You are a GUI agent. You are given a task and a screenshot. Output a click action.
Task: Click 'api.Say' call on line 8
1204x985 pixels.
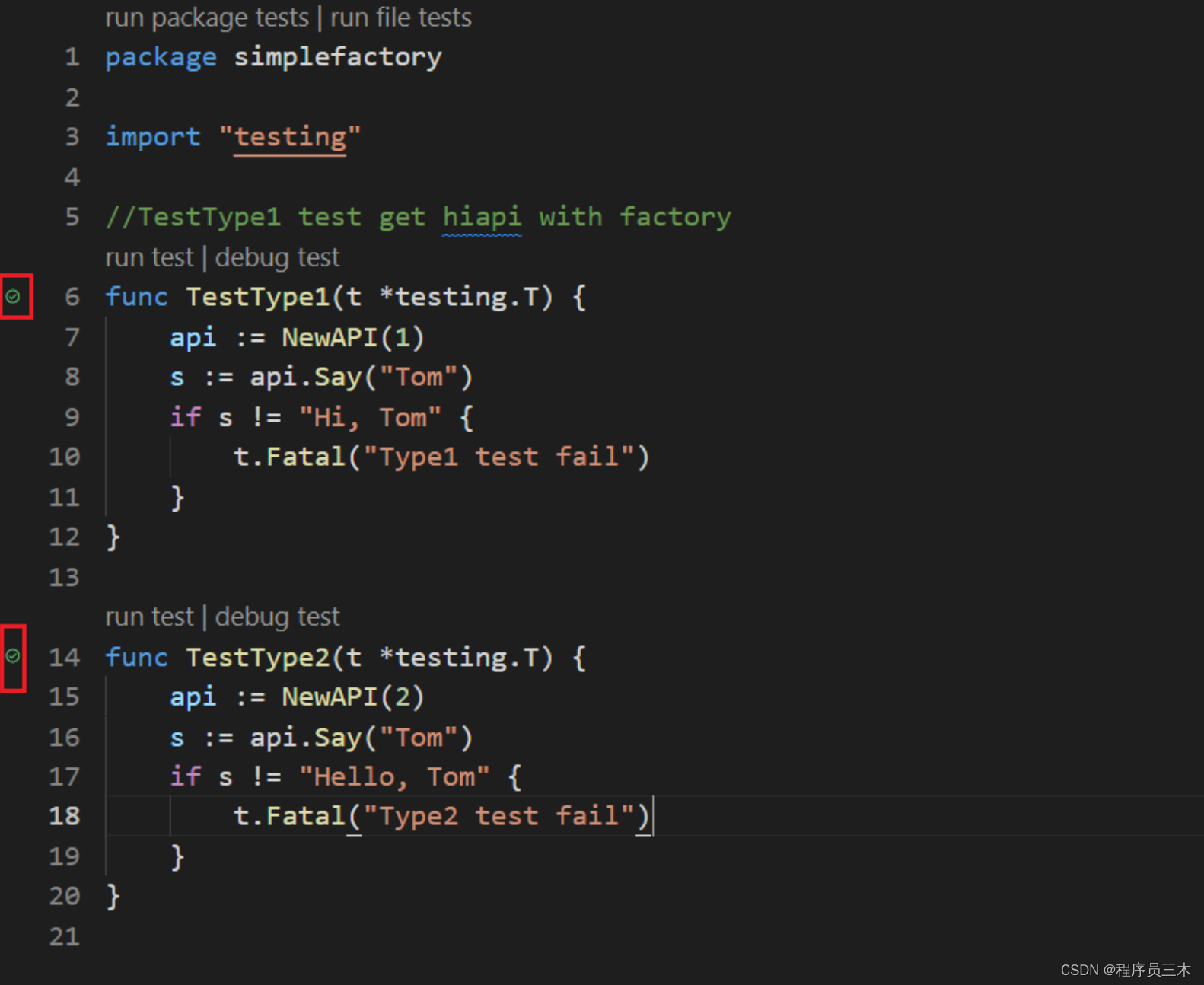tap(306, 378)
